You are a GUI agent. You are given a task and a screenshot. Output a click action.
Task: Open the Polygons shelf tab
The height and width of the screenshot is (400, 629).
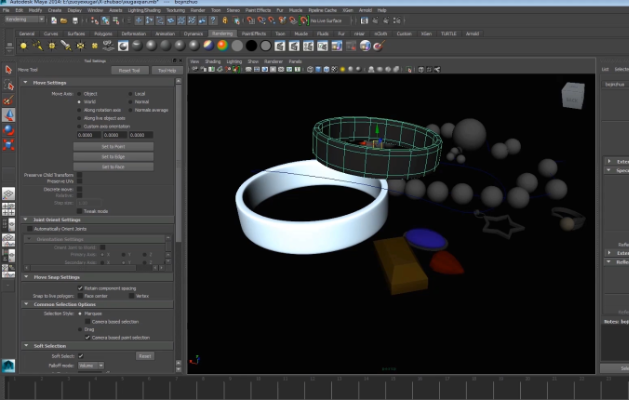click(102, 33)
